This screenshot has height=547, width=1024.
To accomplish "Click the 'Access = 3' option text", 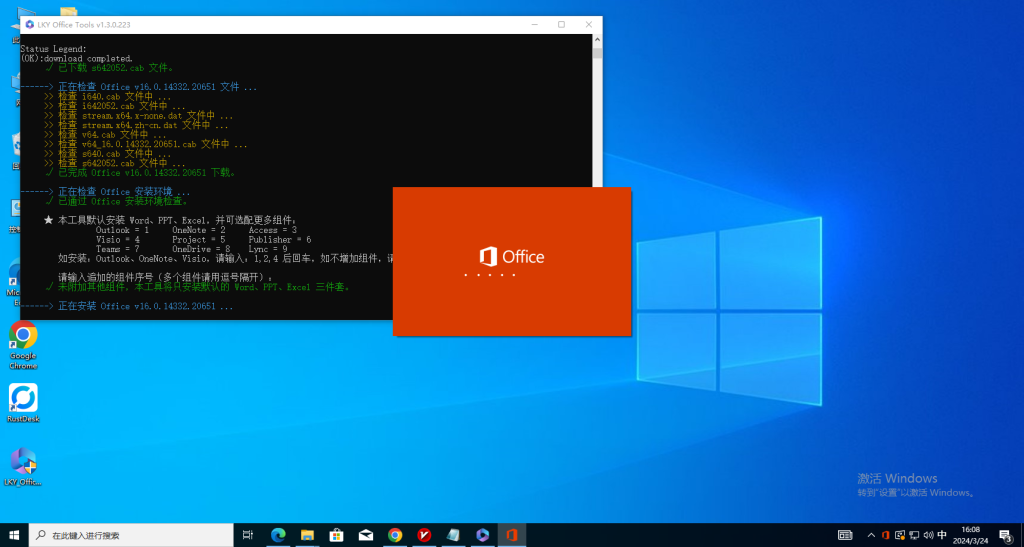I will click(x=273, y=230).
